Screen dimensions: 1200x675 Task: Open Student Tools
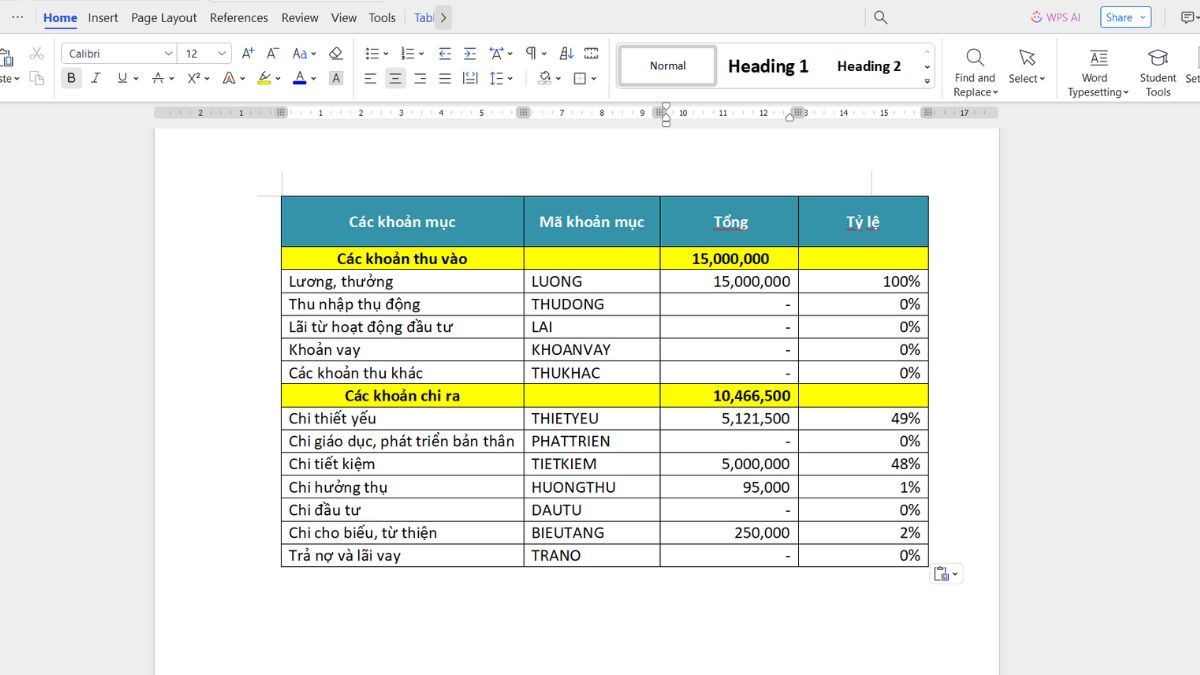(x=1157, y=71)
